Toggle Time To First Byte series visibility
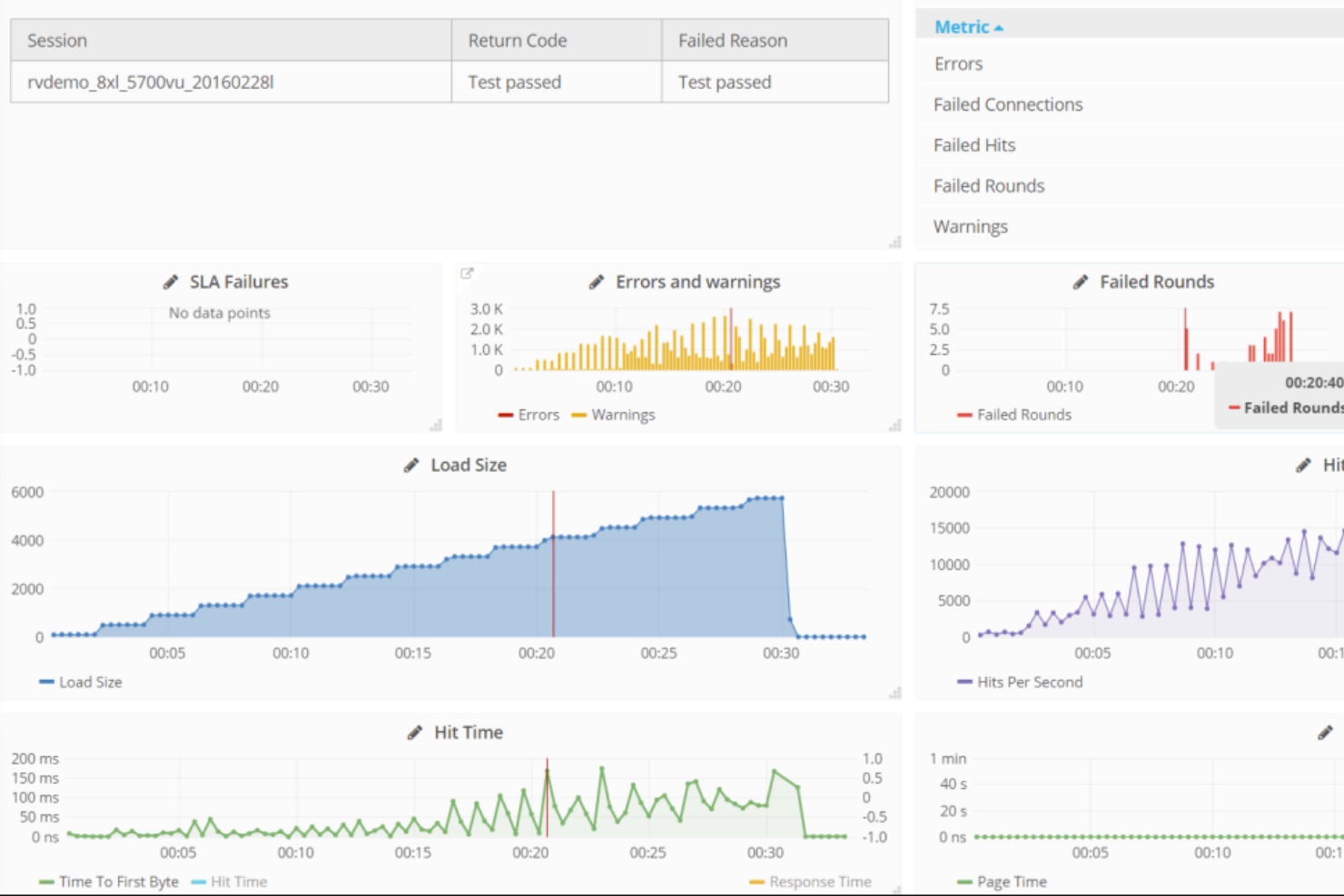This screenshot has height=896, width=1344. click(118, 881)
